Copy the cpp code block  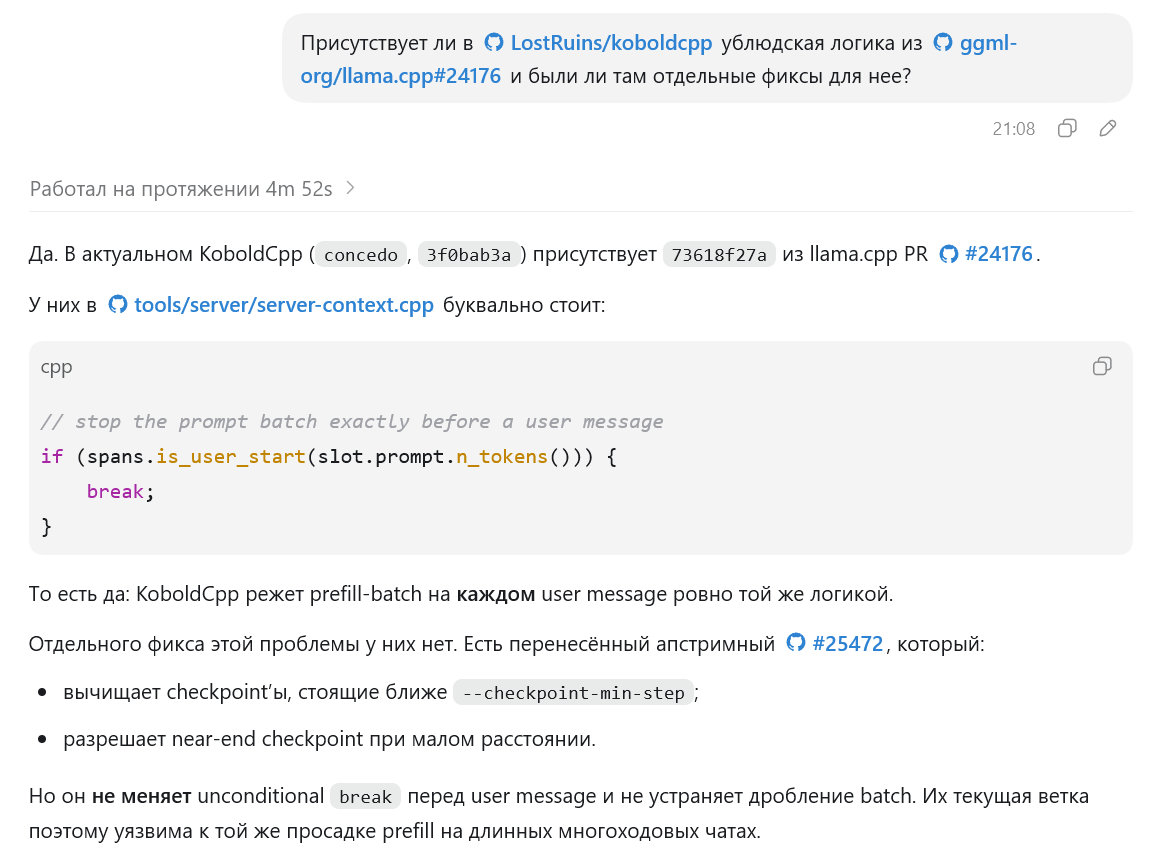coord(1101,366)
